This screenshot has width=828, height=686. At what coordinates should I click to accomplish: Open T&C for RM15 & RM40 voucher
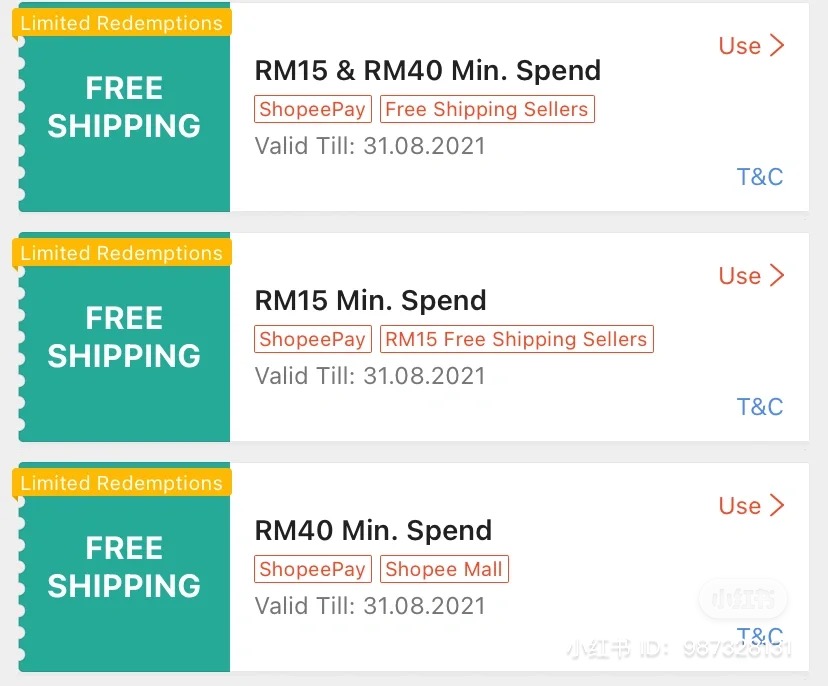[759, 177]
